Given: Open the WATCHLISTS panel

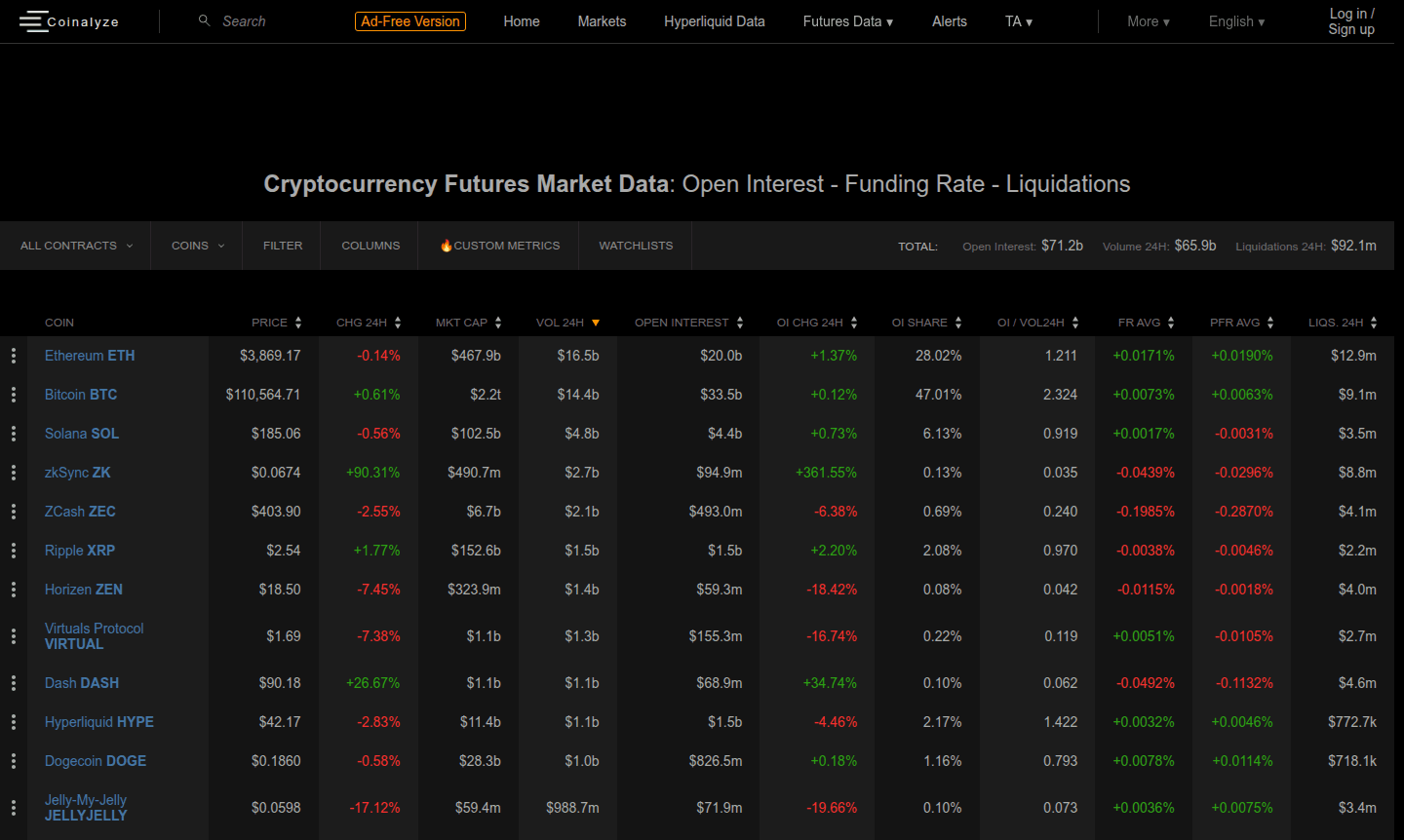Looking at the screenshot, I should 635,246.
